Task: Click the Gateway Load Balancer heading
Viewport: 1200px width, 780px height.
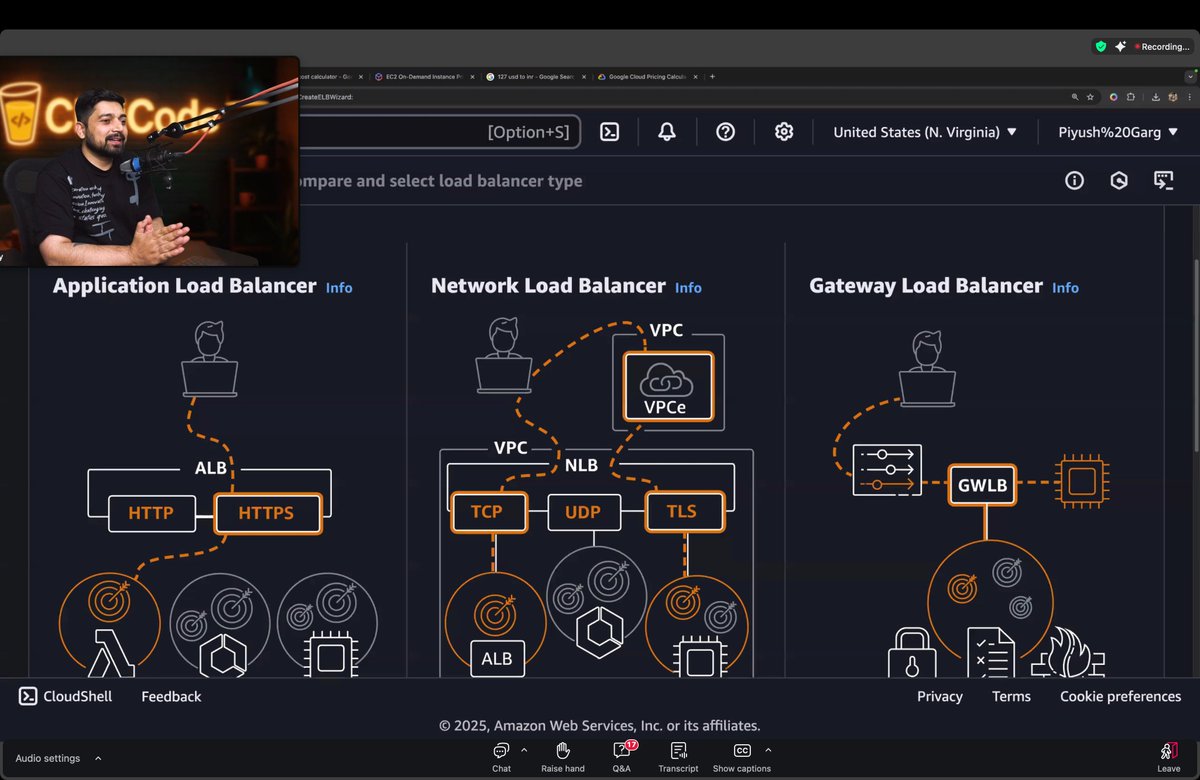Action: [x=926, y=286]
